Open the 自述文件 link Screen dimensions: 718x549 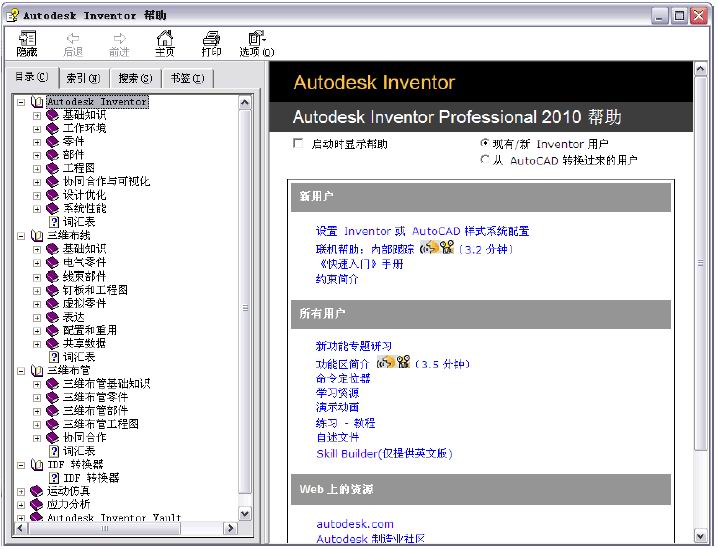pyautogui.click(x=338, y=437)
